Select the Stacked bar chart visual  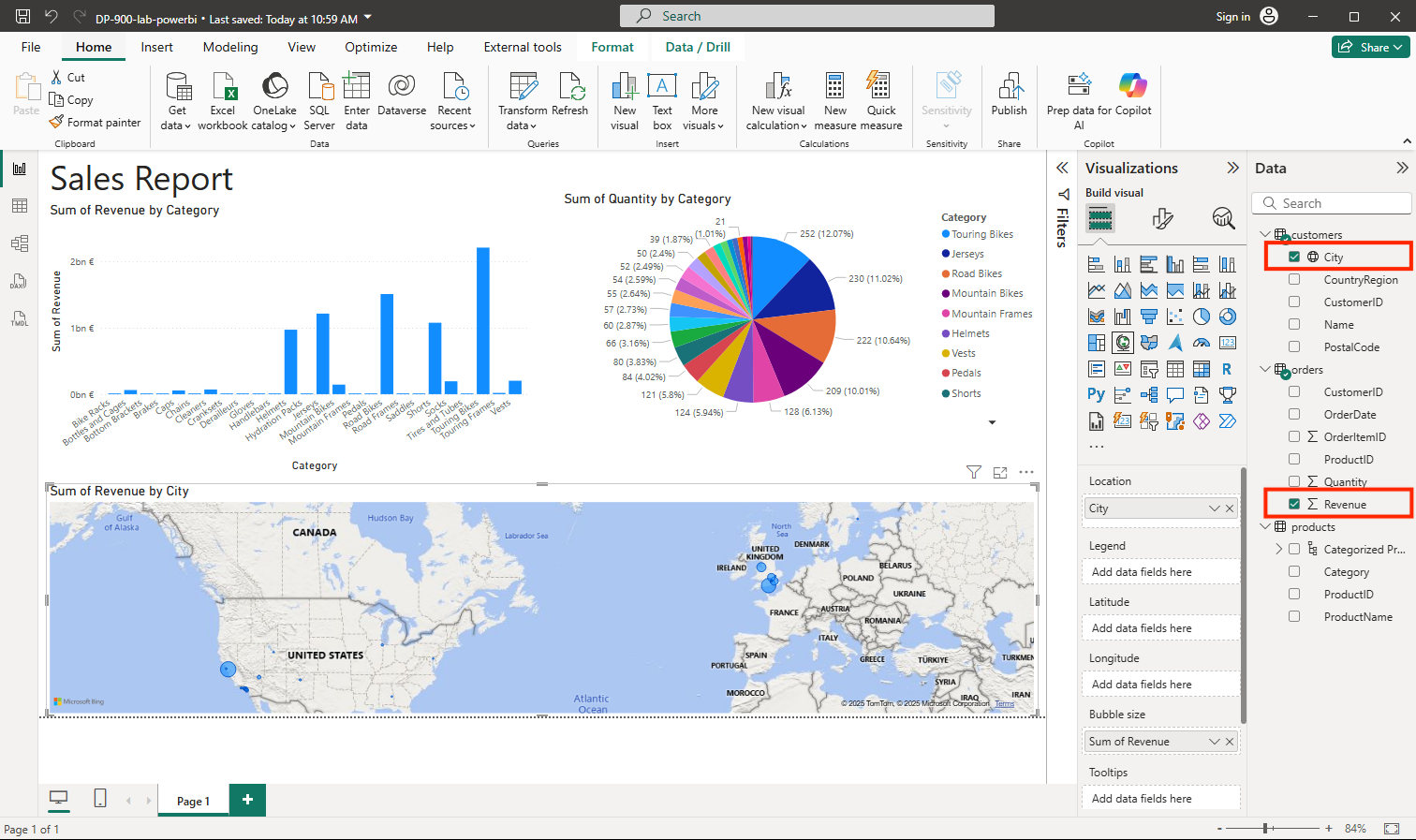tap(1097, 264)
